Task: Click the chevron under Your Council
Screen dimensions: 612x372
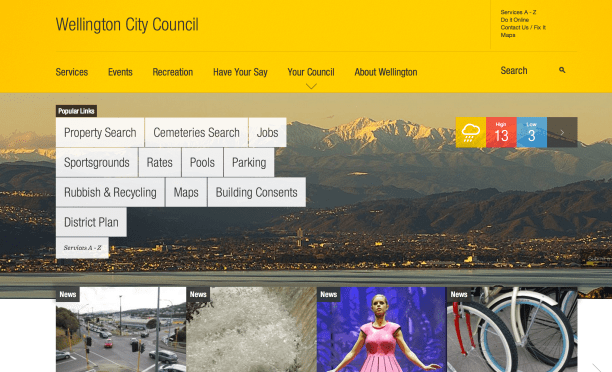Action: (x=311, y=86)
